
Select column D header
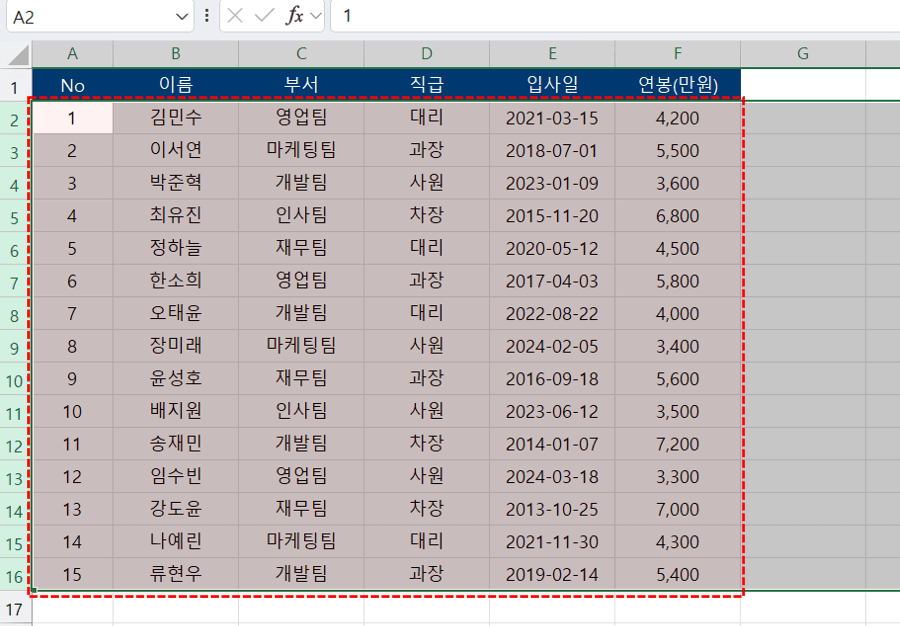click(x=427, y=54)
